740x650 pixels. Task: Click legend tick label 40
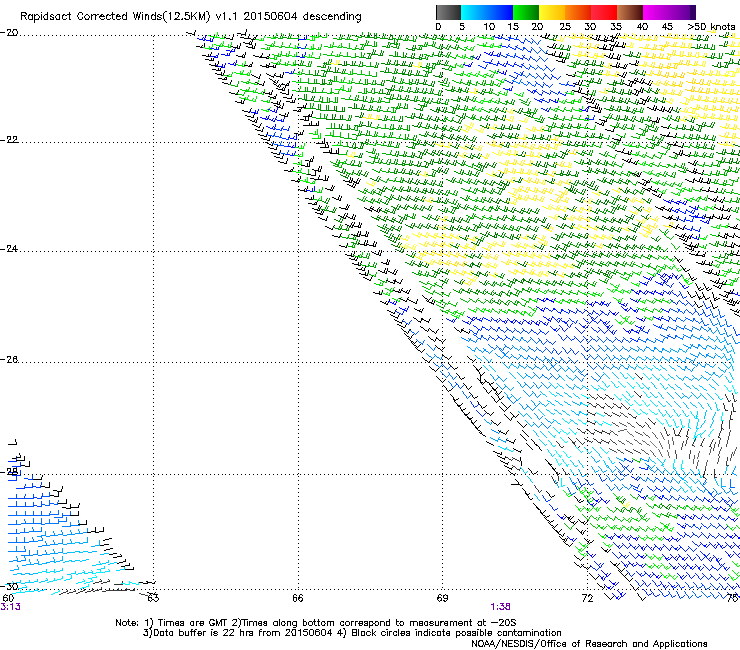click(643, 27)
